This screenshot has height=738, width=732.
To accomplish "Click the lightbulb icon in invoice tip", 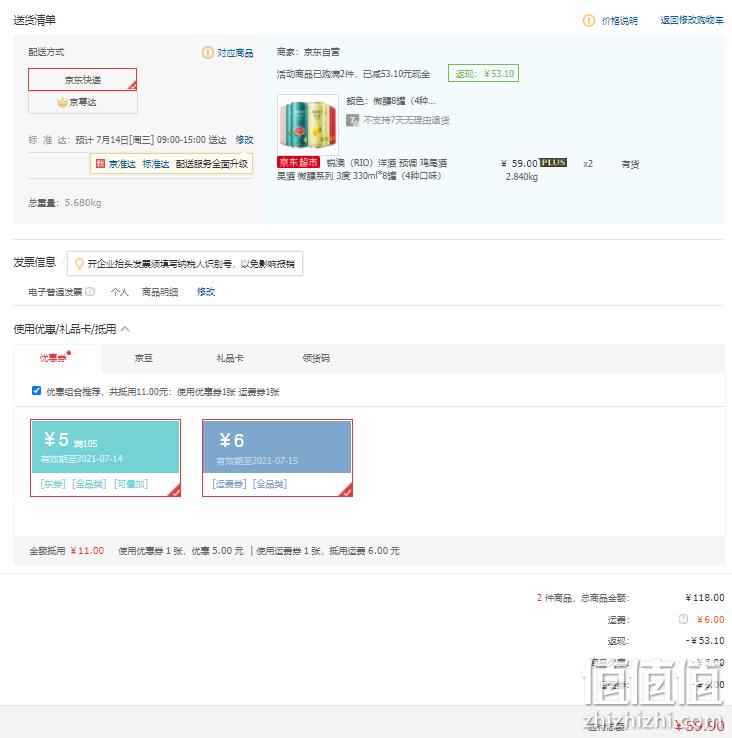I will point(79,264).
